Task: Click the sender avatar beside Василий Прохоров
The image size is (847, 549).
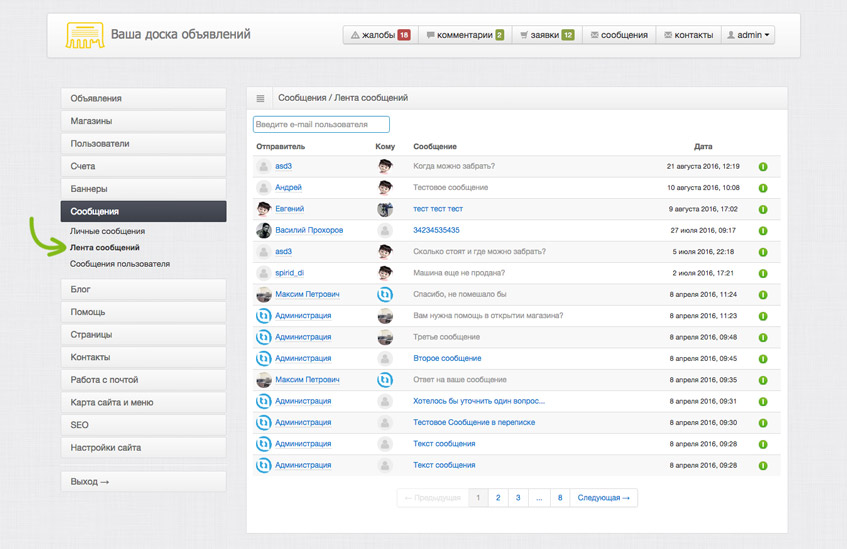Action: coord(264,230)
